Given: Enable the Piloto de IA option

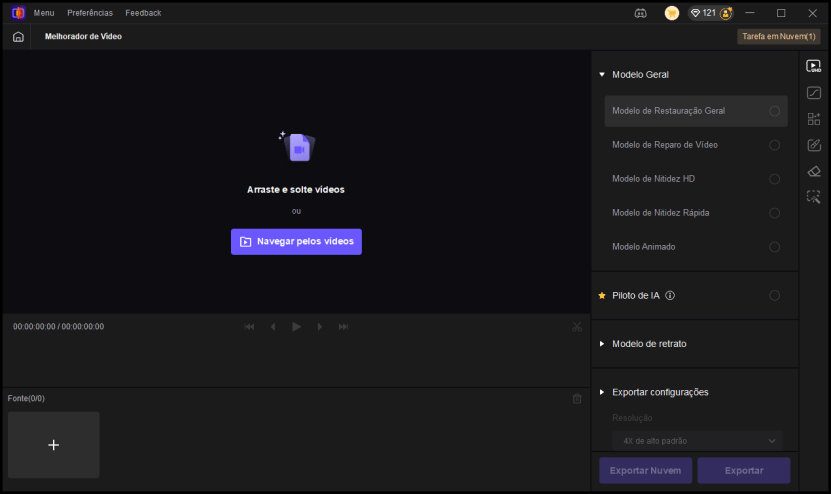Looking at the screenshot, I should tap(774, 295).
